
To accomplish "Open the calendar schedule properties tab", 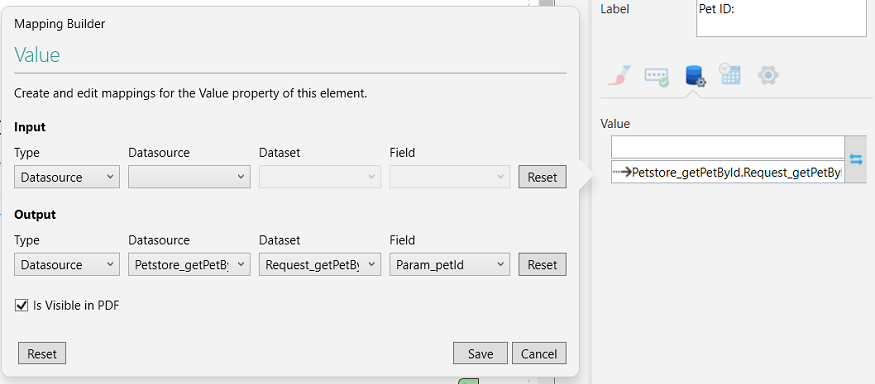I will [x=729, y=74].
